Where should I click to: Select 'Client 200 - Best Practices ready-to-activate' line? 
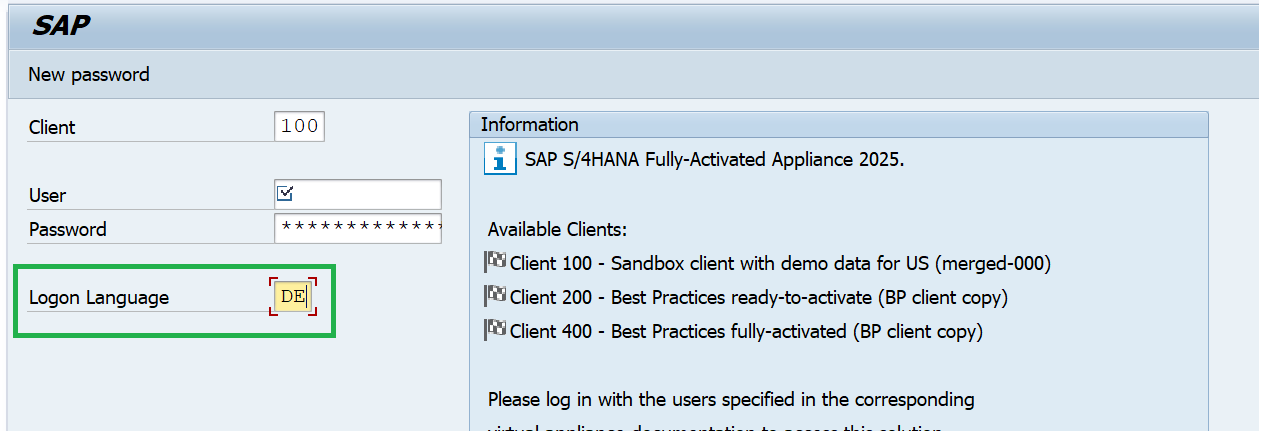(759, 297)
